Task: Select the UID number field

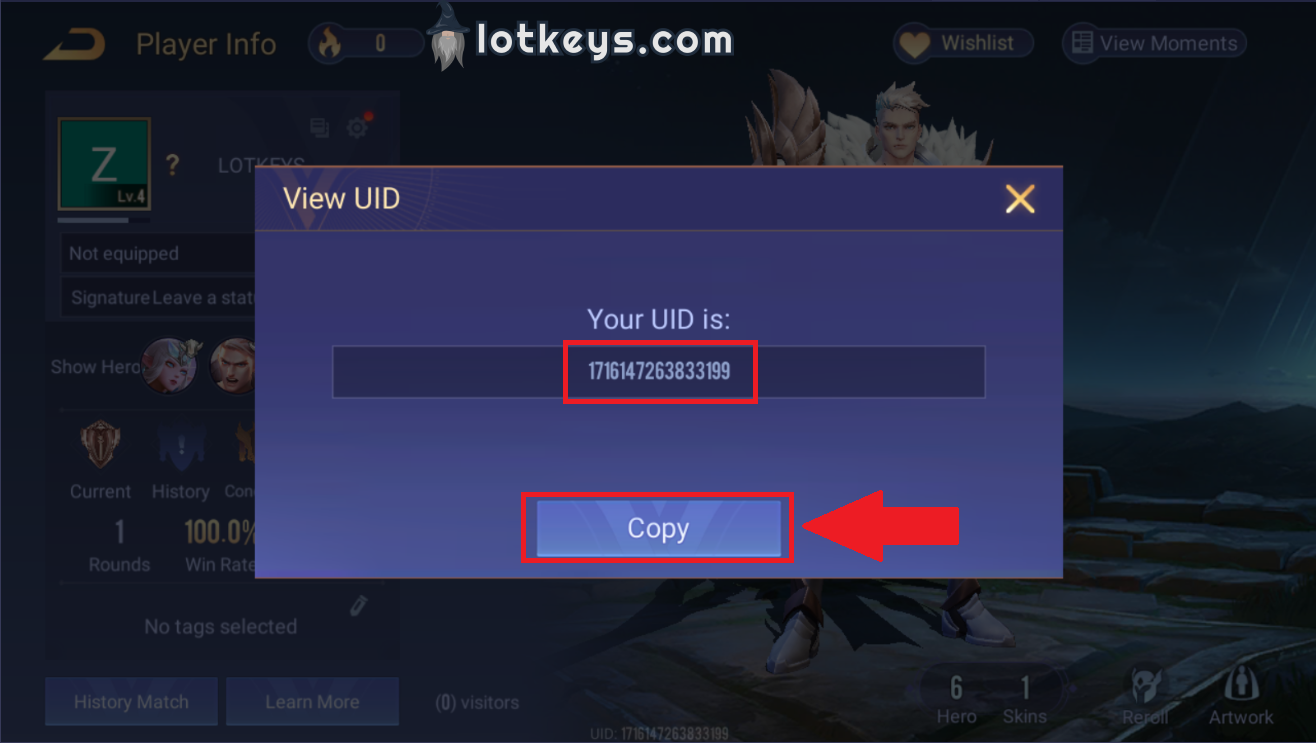Action: (x=659, y=372)
